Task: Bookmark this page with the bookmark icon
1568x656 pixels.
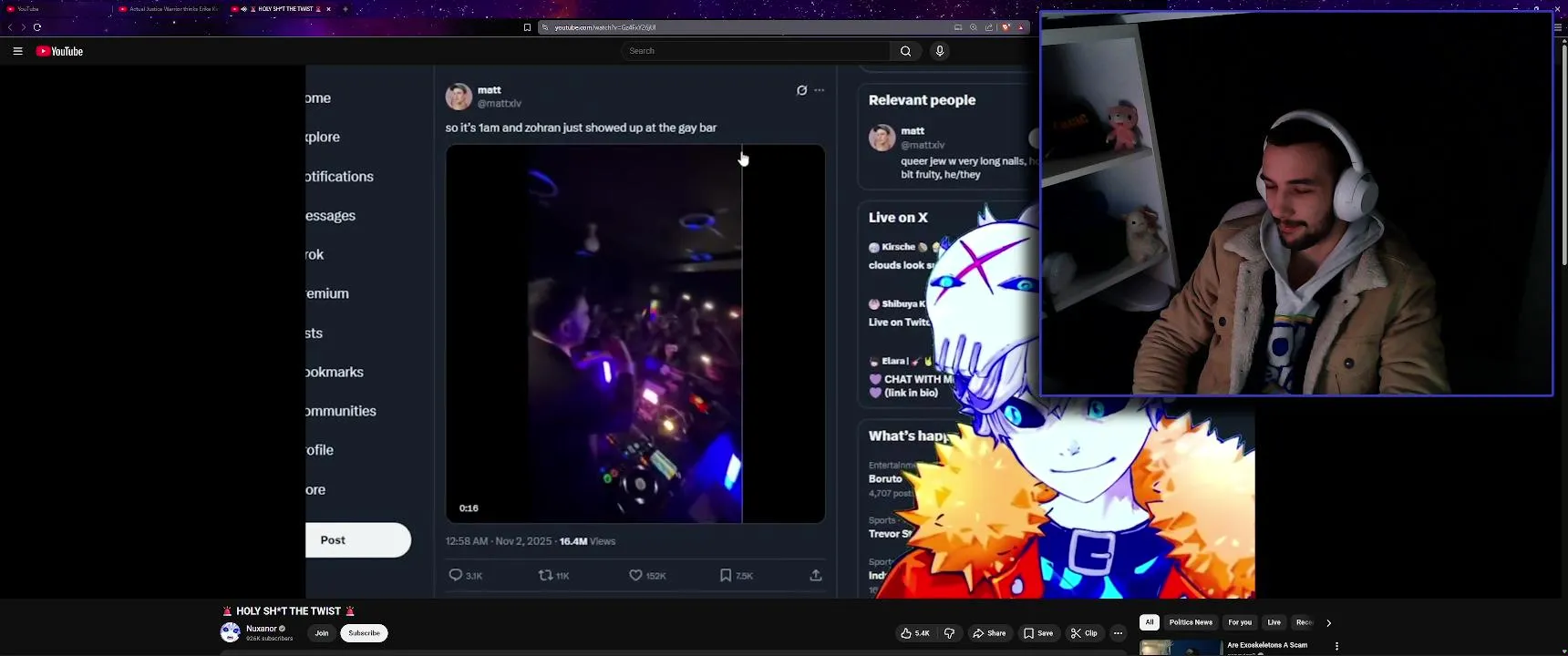Action: [527, 27]
